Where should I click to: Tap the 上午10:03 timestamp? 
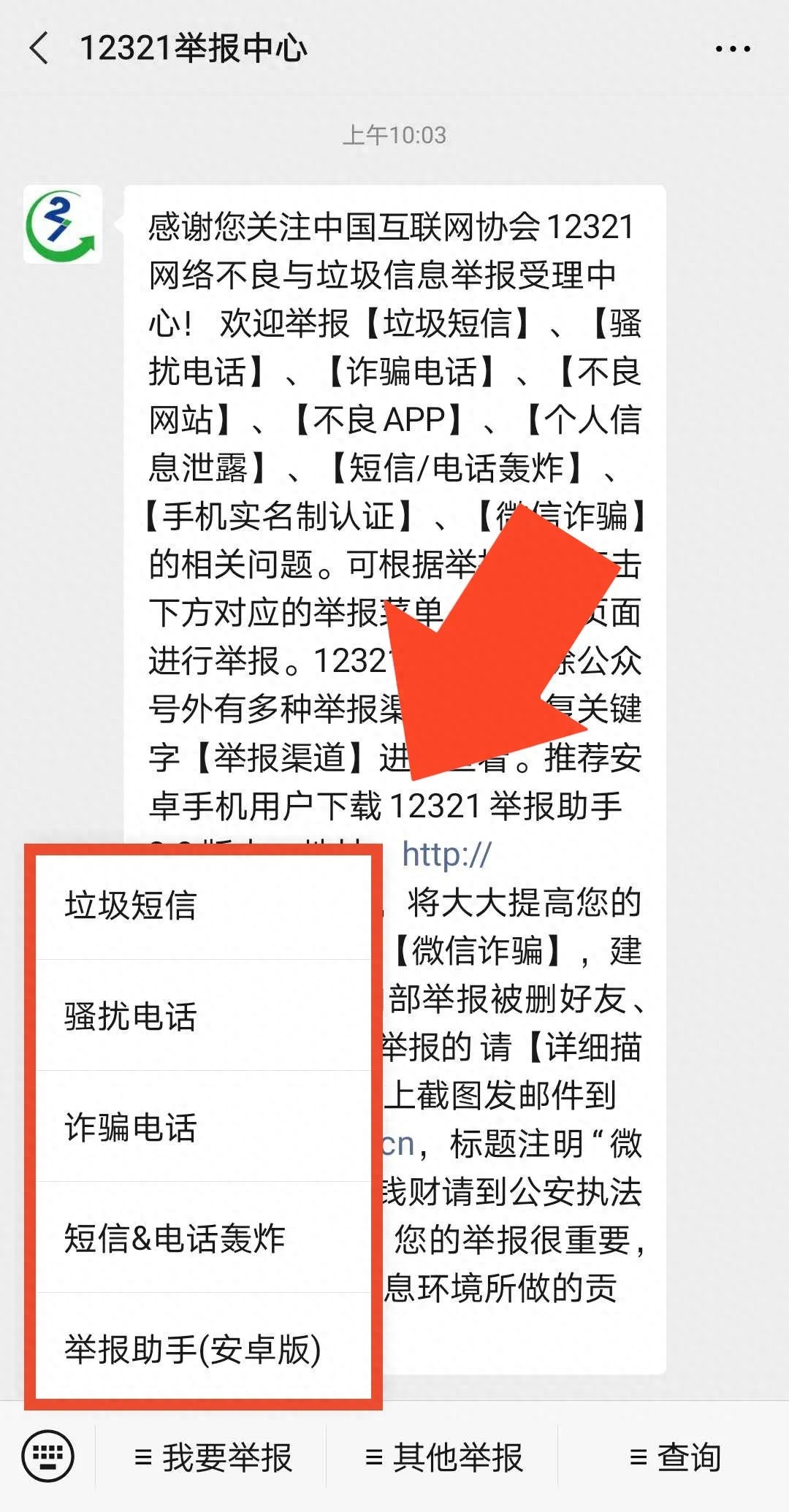click(394, 135)
